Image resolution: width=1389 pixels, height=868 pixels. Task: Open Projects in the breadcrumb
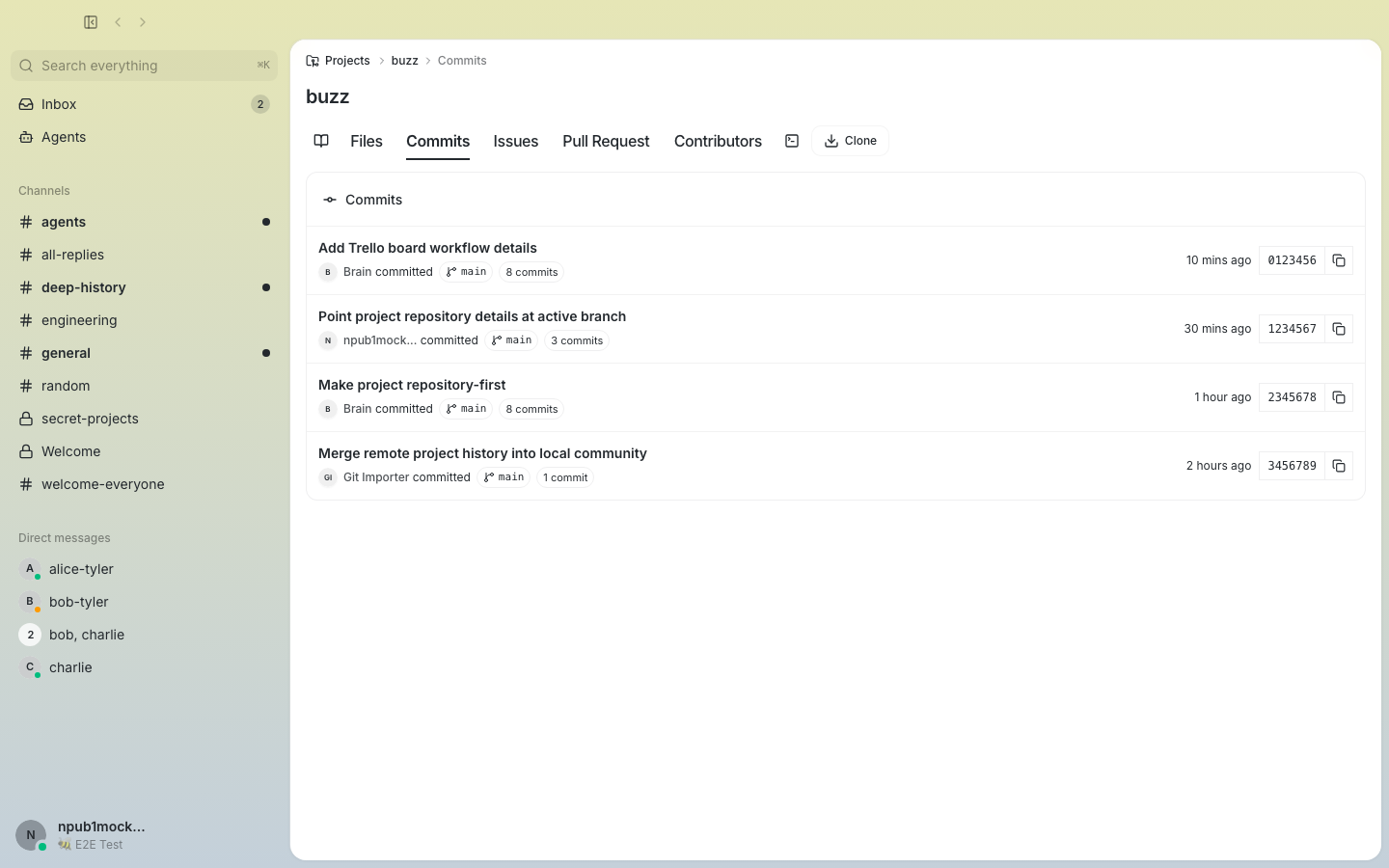tap(347, 61)
